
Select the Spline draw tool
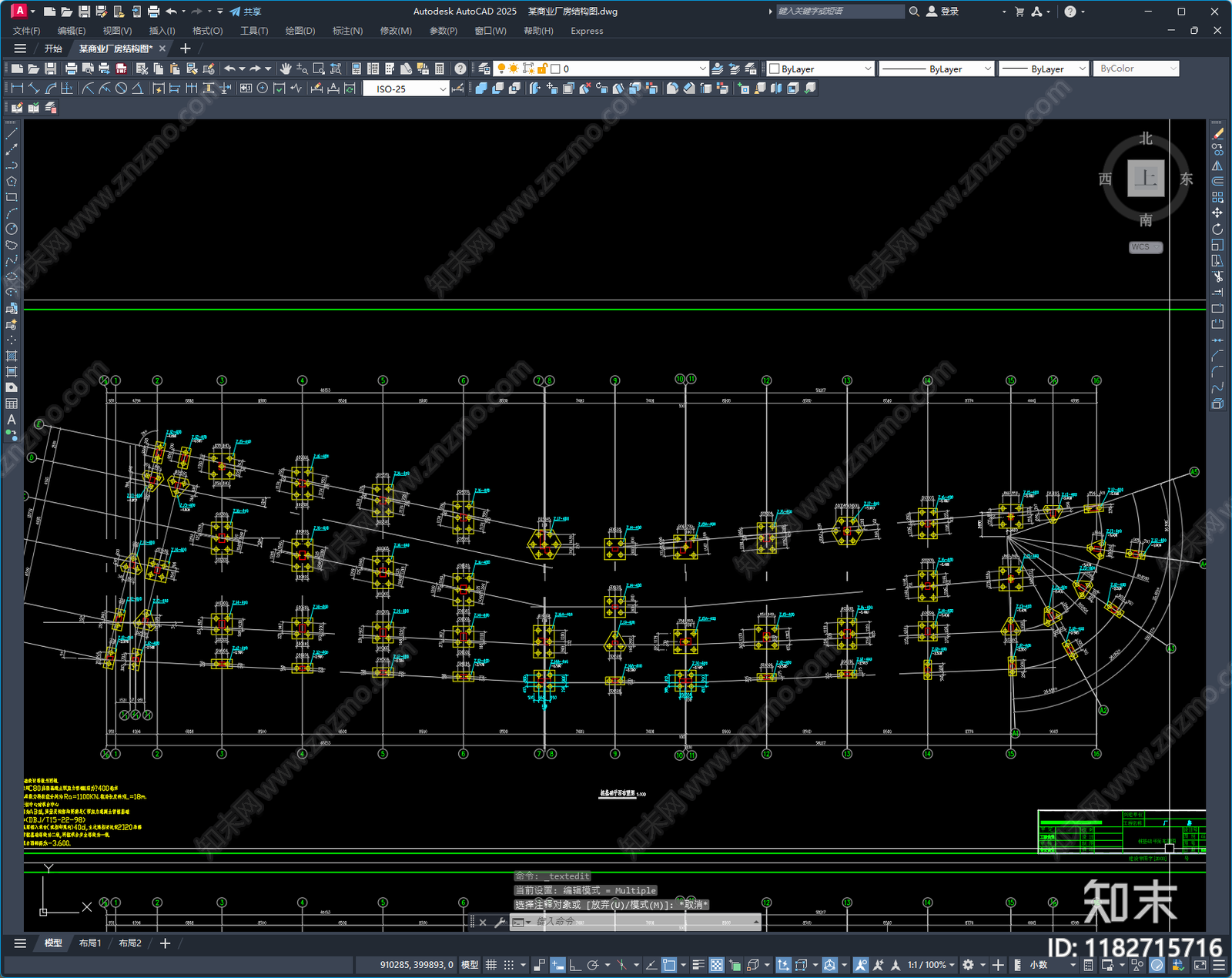[12, 260]
